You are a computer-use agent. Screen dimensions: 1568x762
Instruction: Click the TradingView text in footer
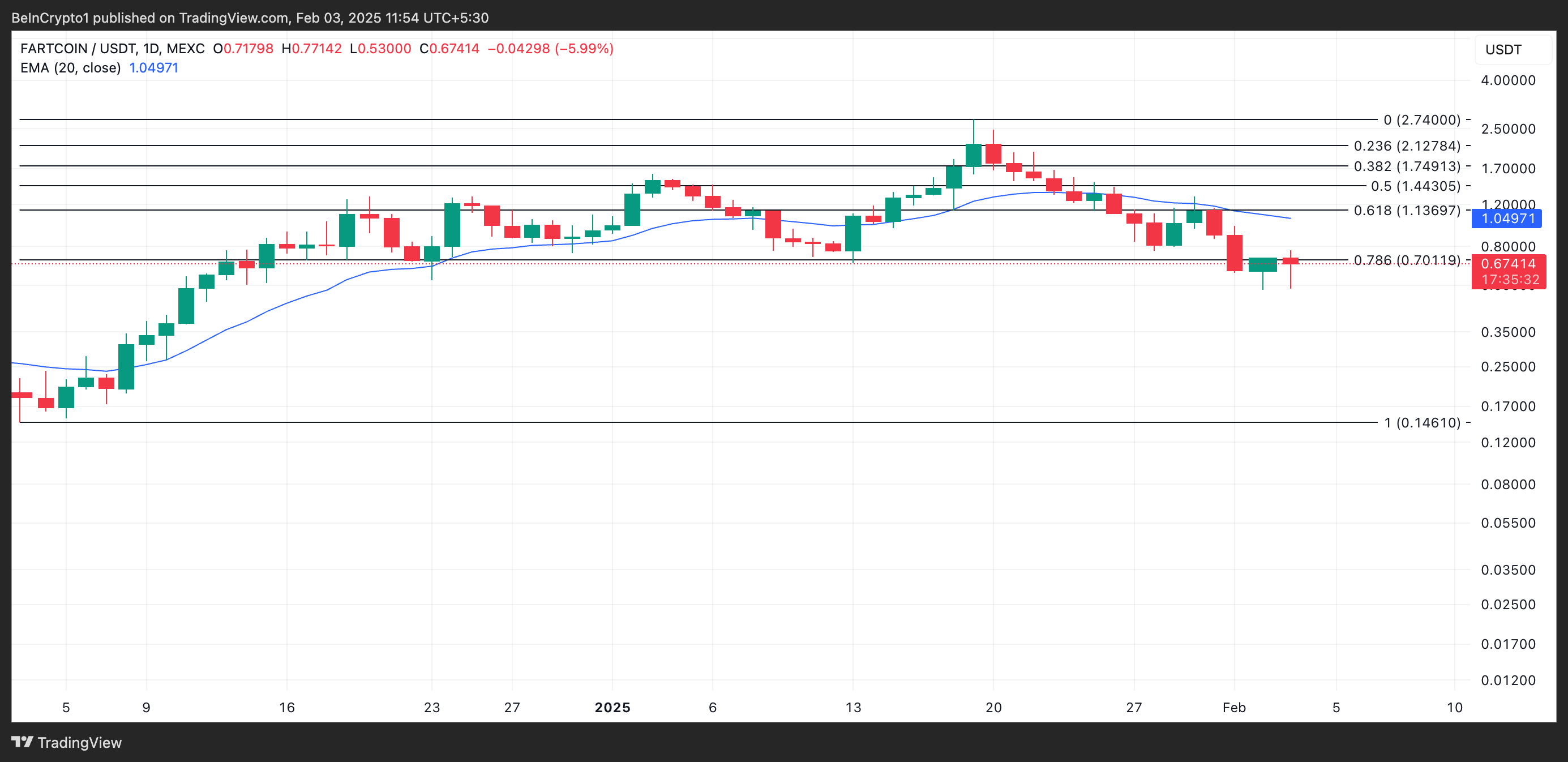click(x=79, y=743)
